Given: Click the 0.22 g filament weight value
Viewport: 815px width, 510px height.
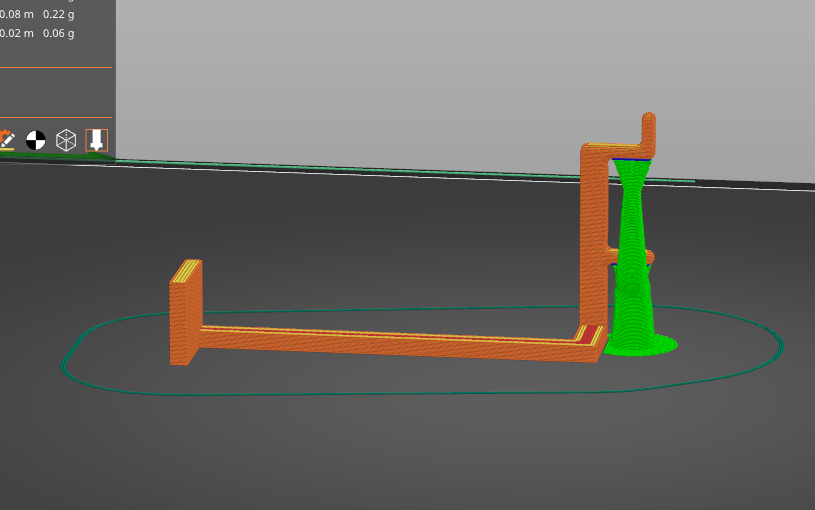Looking at the screenshot, I should [x=58, y=15].
